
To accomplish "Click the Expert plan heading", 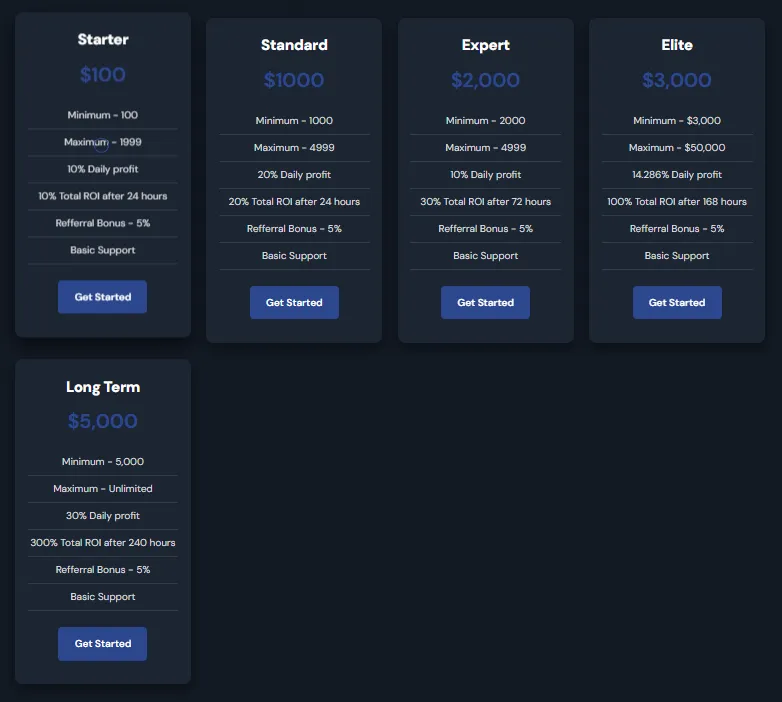I will click(x=485, y=45).
